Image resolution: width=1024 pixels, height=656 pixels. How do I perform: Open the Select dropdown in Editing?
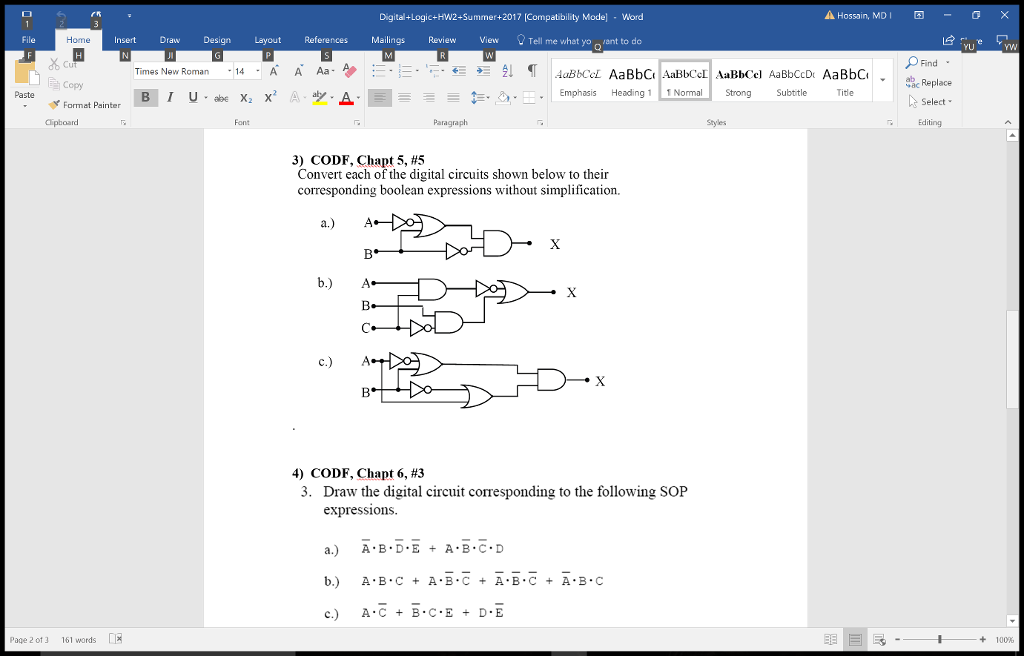(931, 101)
